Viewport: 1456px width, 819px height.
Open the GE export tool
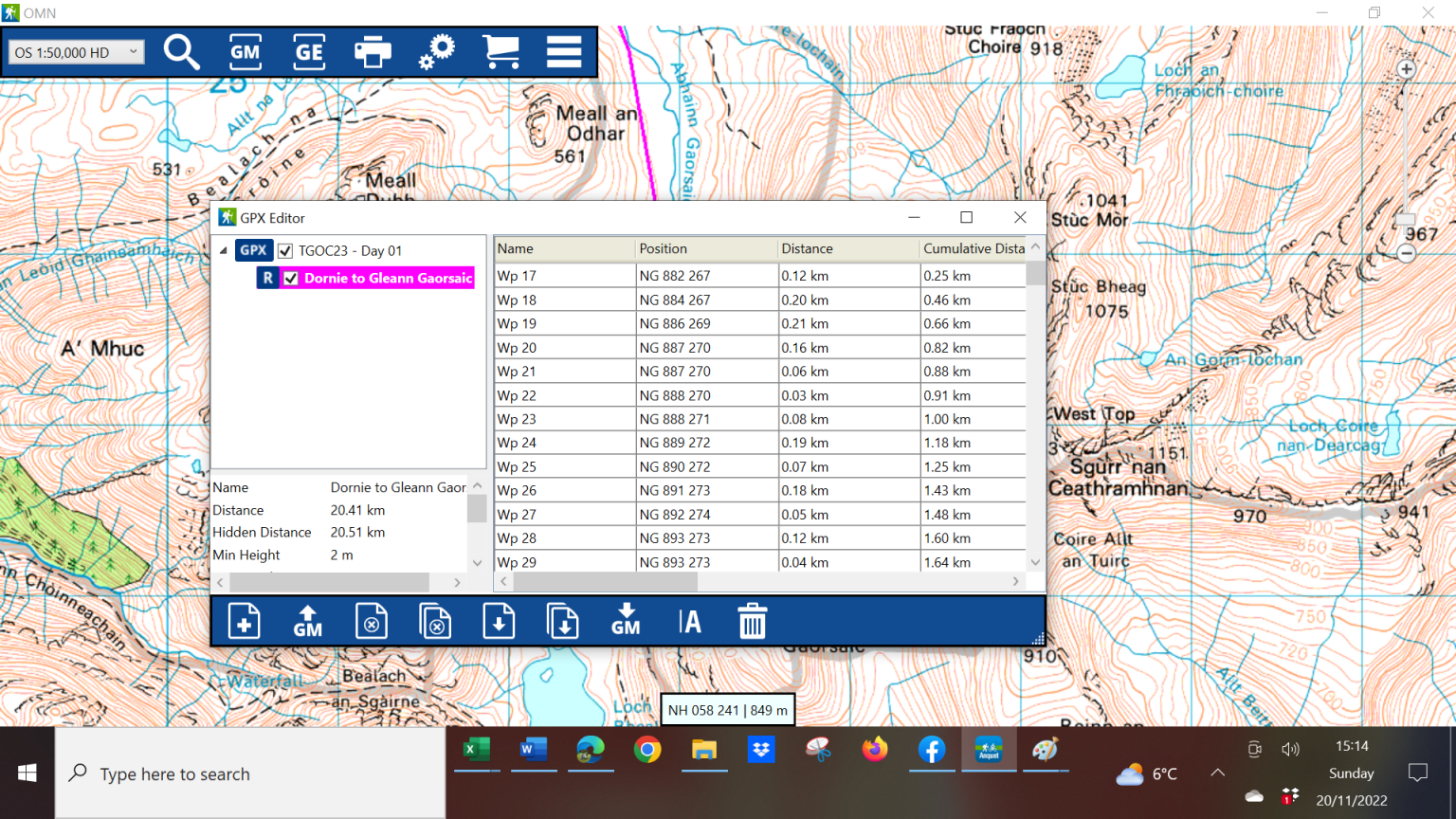(308, 52)
